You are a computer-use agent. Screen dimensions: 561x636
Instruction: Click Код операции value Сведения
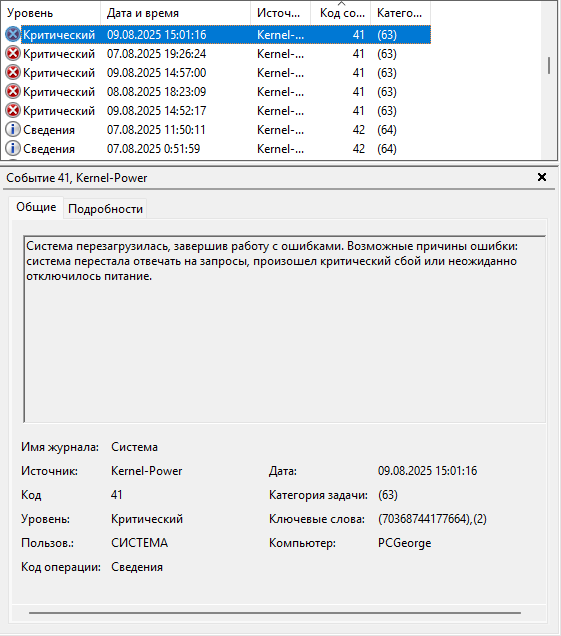point(137,567)
